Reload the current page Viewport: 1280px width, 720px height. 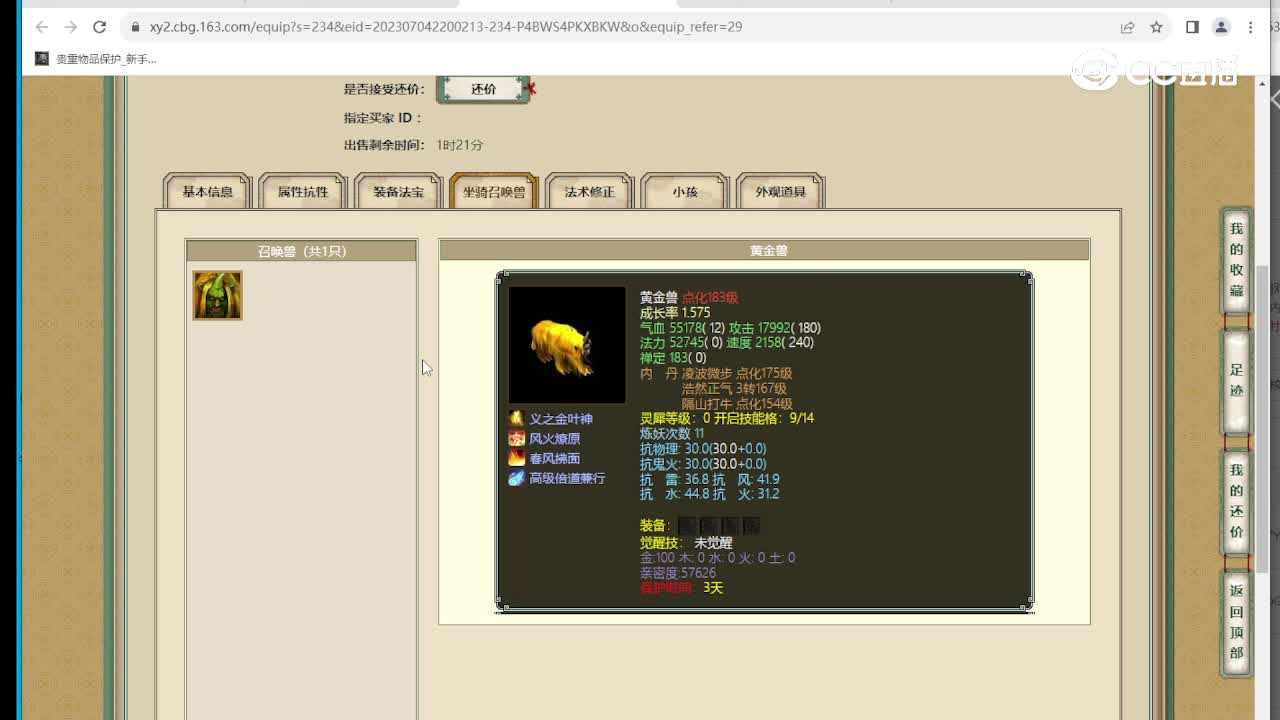(x=99, y=27)
